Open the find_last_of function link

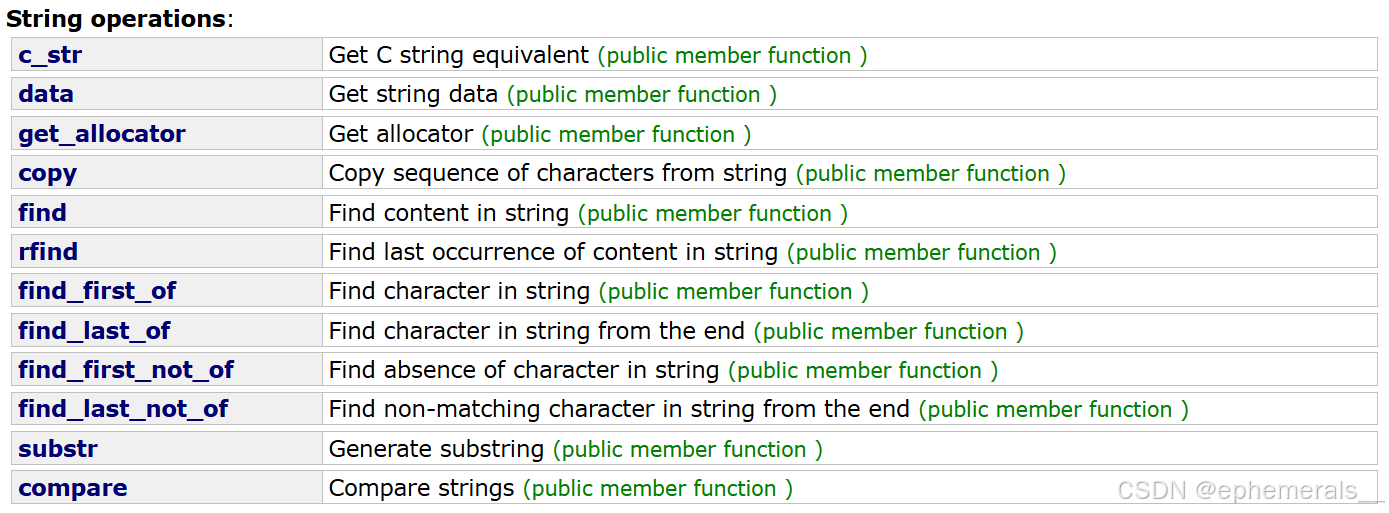click(x=94, y=331)
